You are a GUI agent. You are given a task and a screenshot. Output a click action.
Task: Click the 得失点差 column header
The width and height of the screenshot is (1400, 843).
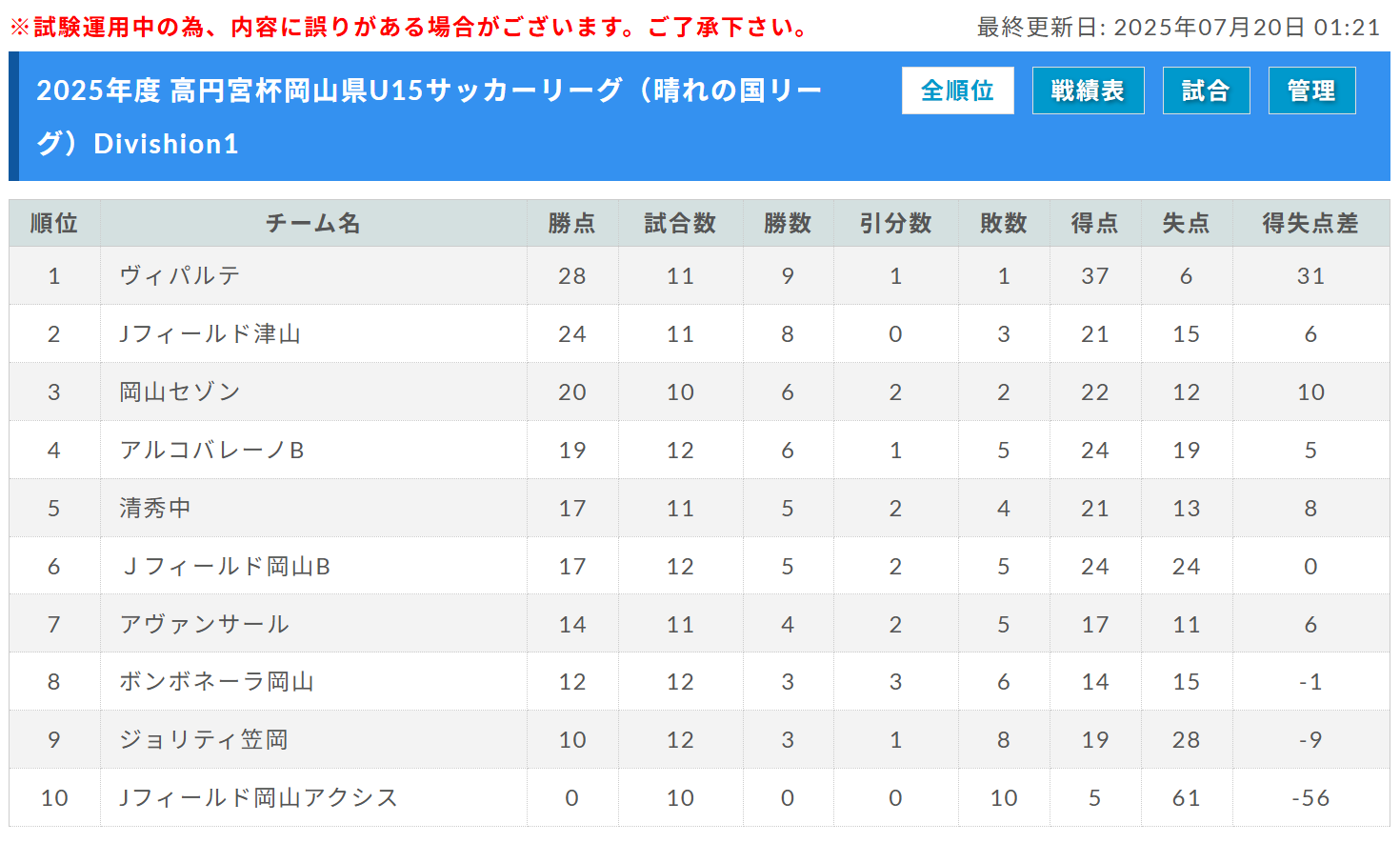[1310, 223]
